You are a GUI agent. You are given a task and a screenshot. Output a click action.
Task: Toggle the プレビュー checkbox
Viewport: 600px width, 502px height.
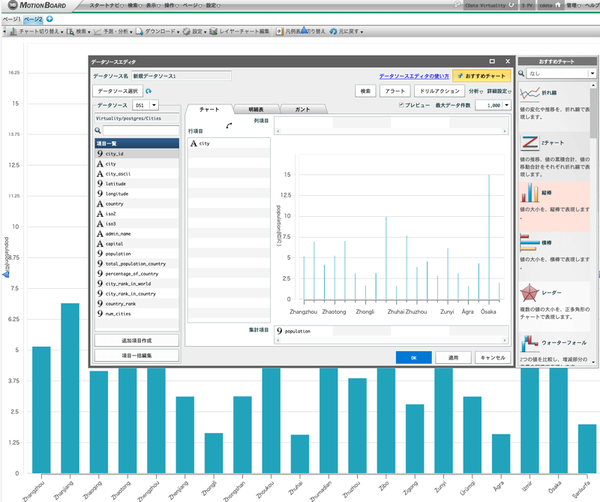click(402, 105)
